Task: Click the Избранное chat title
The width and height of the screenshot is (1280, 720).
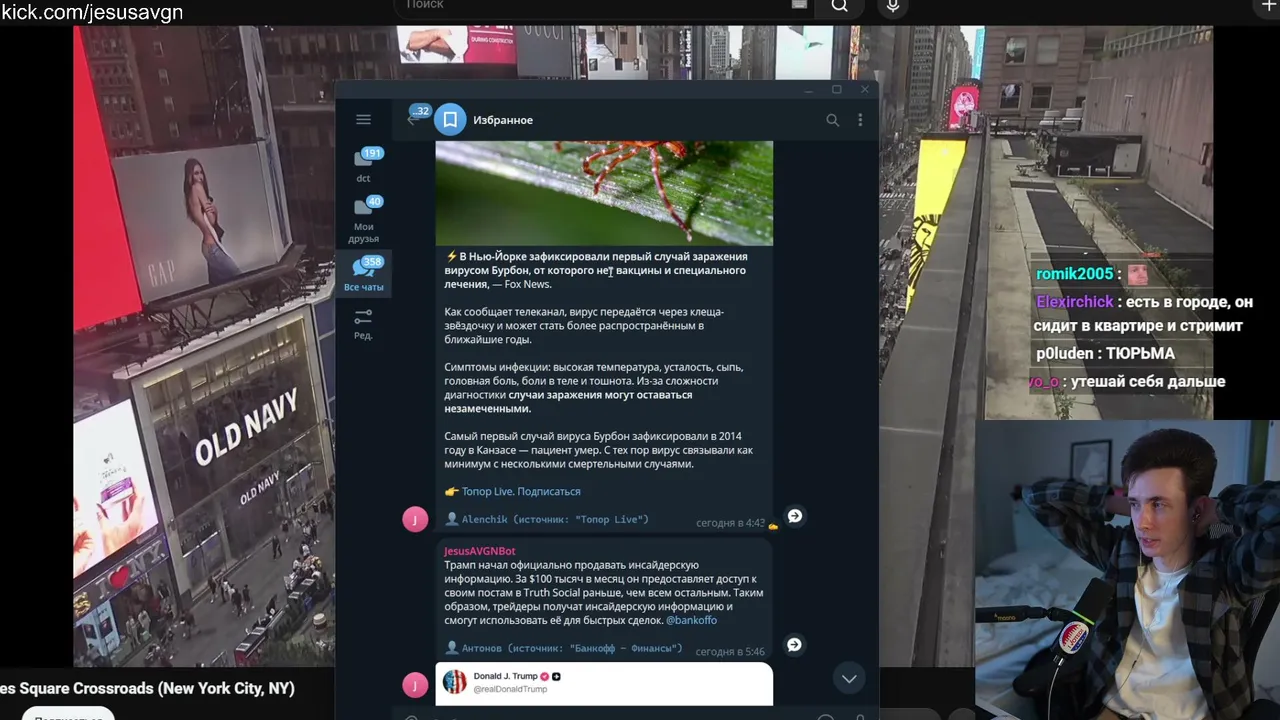Action: tap(503, 120)
